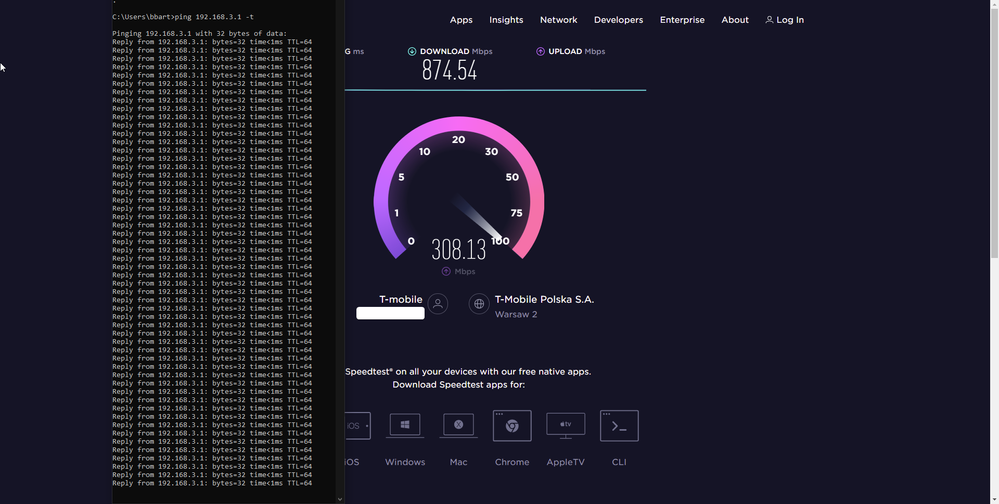Click the download arrow icon
The height and width of the screenshot is (504, 999).
[412, 51]
